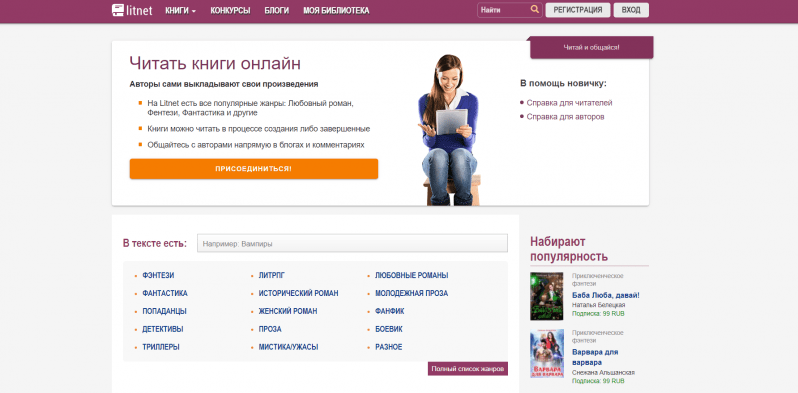Screen dimensions: 798x393
Task: Select the Триллеры genre
Action: (161, 347)
